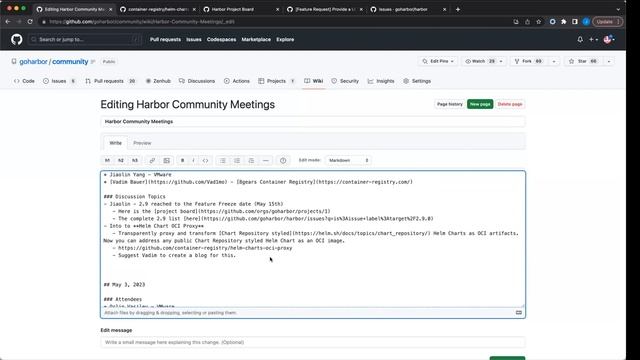The image size is (640, 360).
Task: Open the Pull requests repository tab
Action: 110,81
